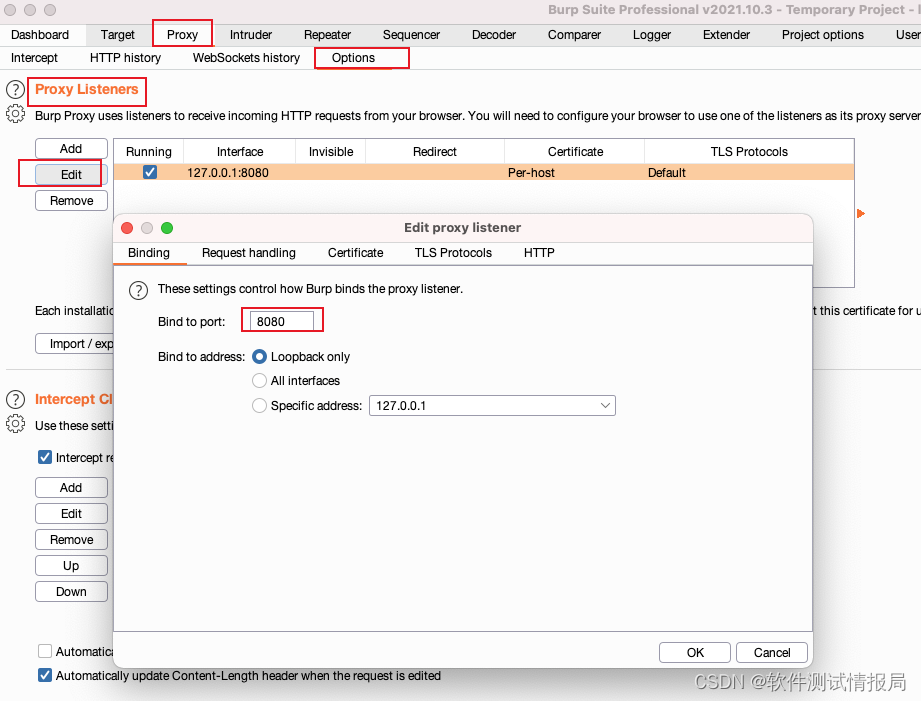Viewport: 921px width, 701px height.
Task: Click Edit button in Intercept rules section
Action: (71, 514)
